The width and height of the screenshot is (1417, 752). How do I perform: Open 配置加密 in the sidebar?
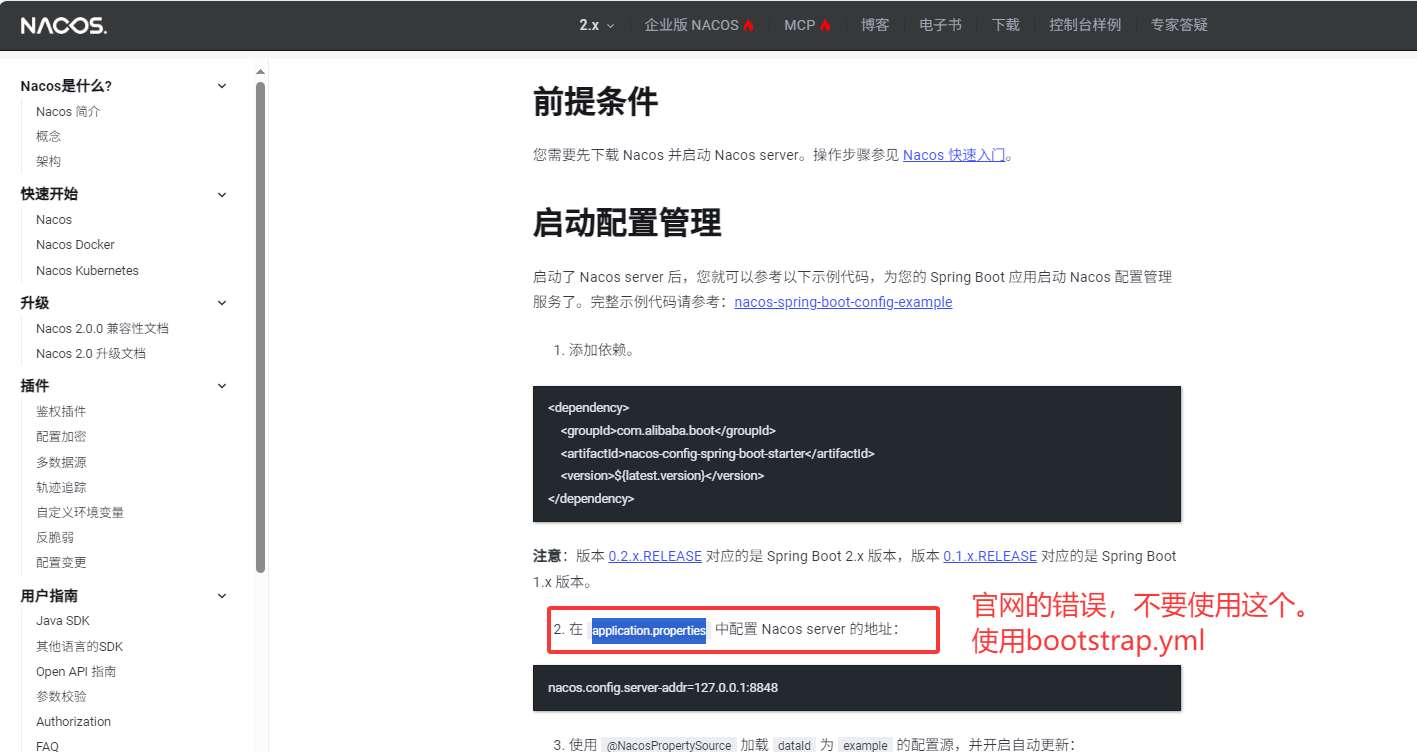click(61, 436)
